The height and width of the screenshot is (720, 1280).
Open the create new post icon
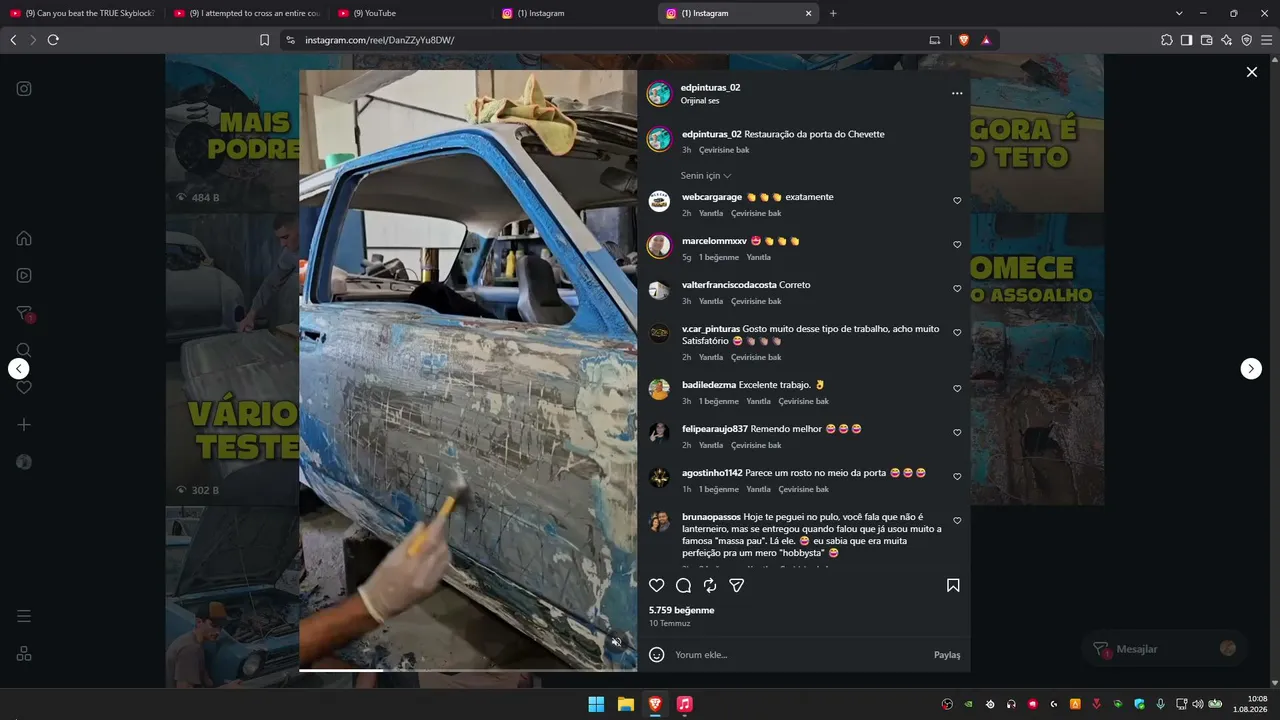click(24, 425)
